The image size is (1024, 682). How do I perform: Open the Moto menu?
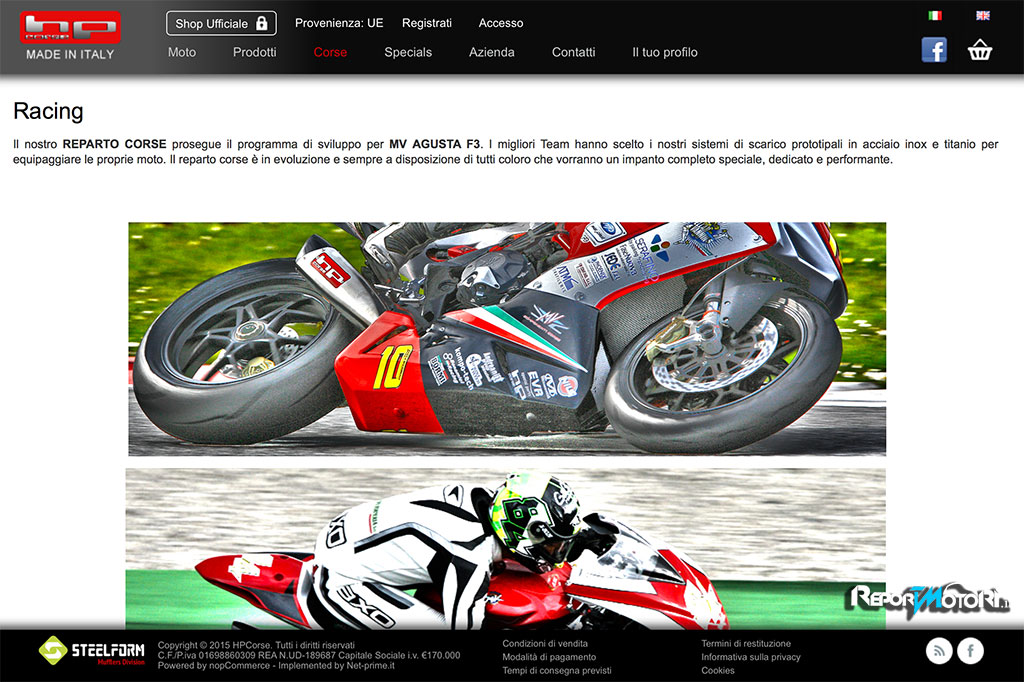(x=182, y=52)
